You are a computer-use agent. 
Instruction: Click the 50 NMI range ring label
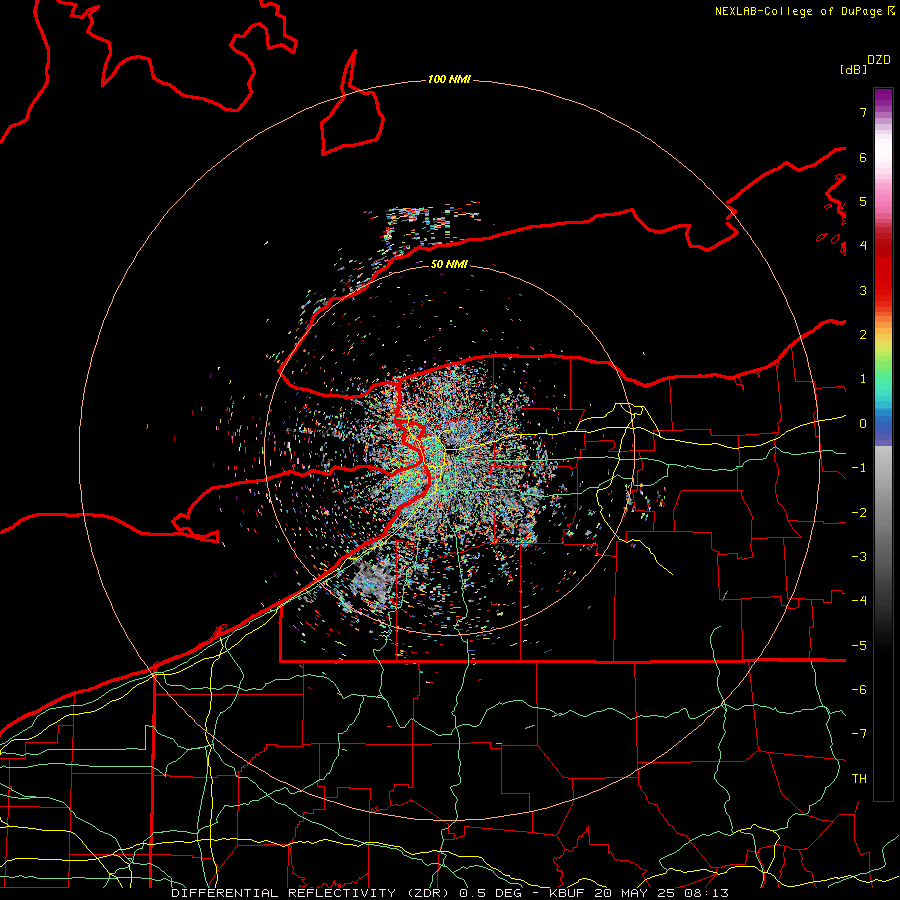coord(449,264)
